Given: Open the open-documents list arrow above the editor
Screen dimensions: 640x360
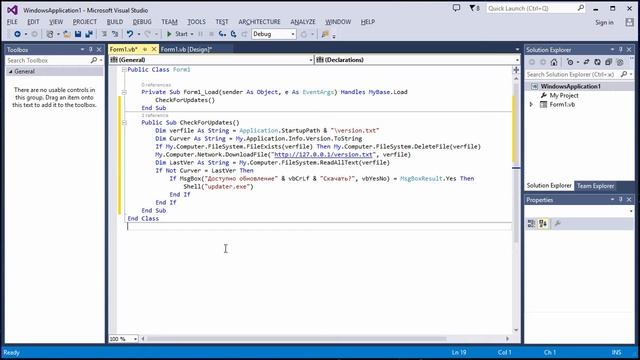Looking at the screenshot, I should [x=517, y=49].
